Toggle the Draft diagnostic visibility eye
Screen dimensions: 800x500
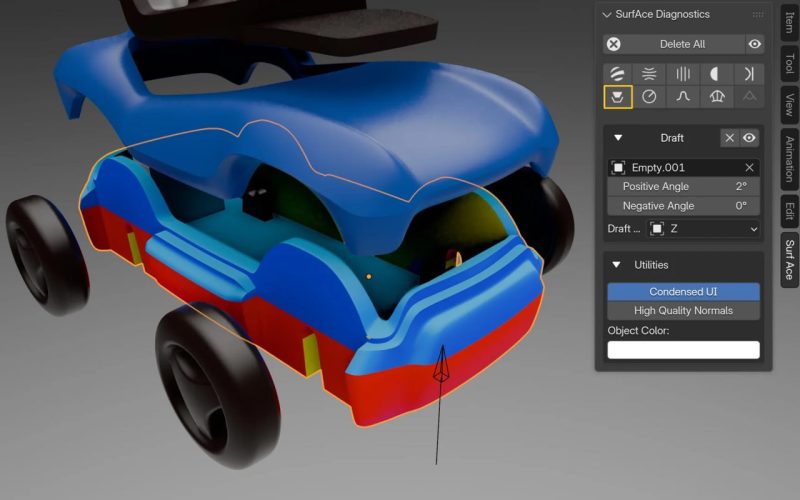click(749, 138)
